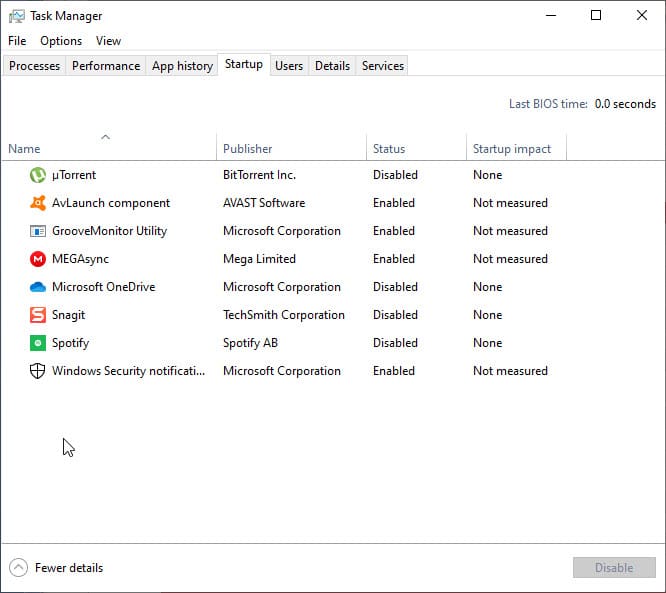Switch to the Services tab
The height and width of the screenshot is (593, 666).
383,66
